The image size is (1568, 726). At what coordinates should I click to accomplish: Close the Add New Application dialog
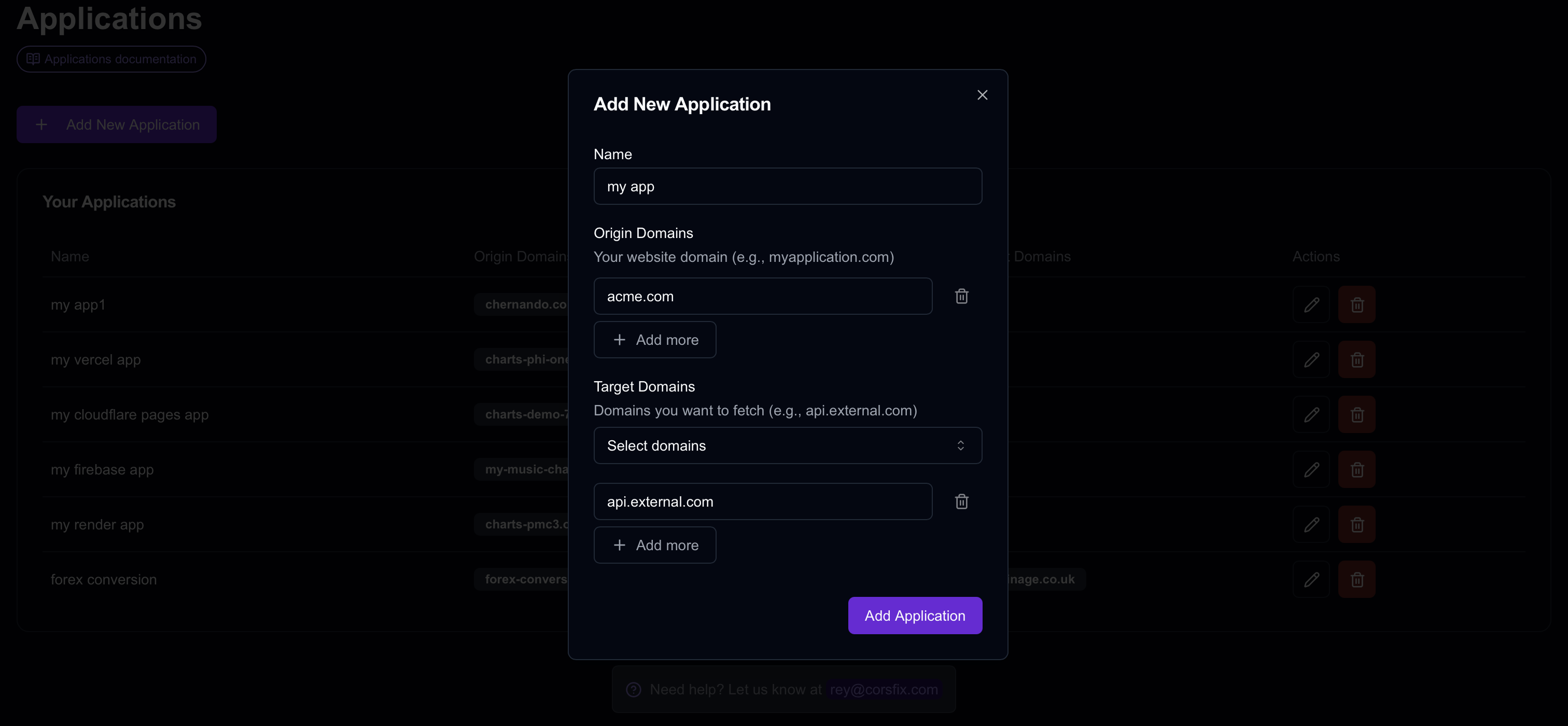coord(982,95)
